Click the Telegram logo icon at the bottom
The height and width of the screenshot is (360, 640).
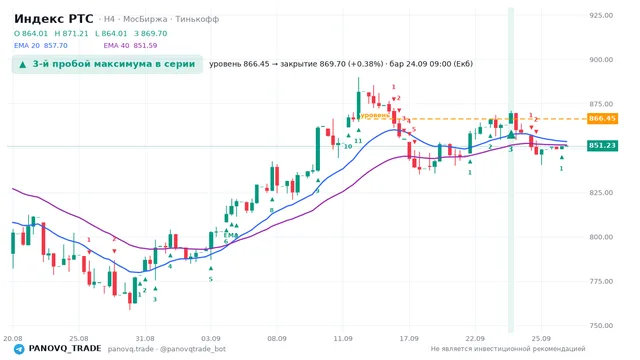tap(19, 349)
